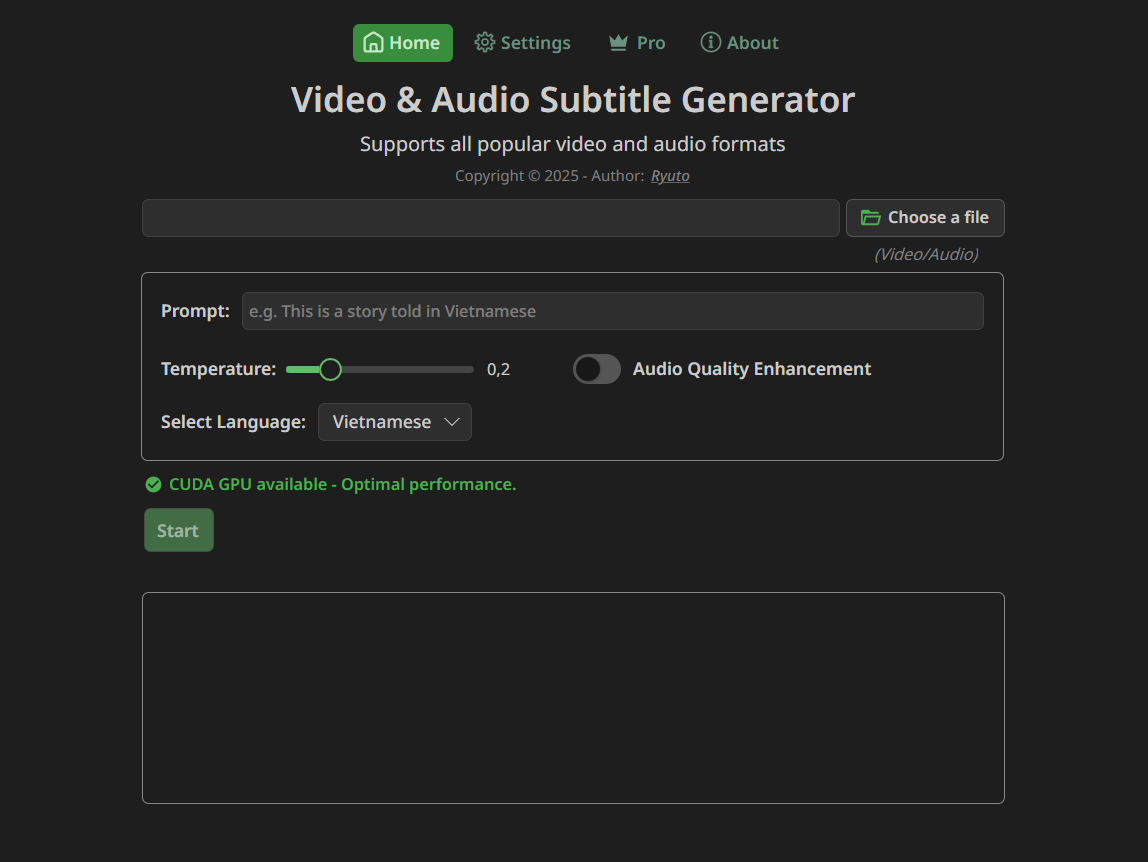
Task: Click inside the empty output text area
Action: click(x=573, y=698)
